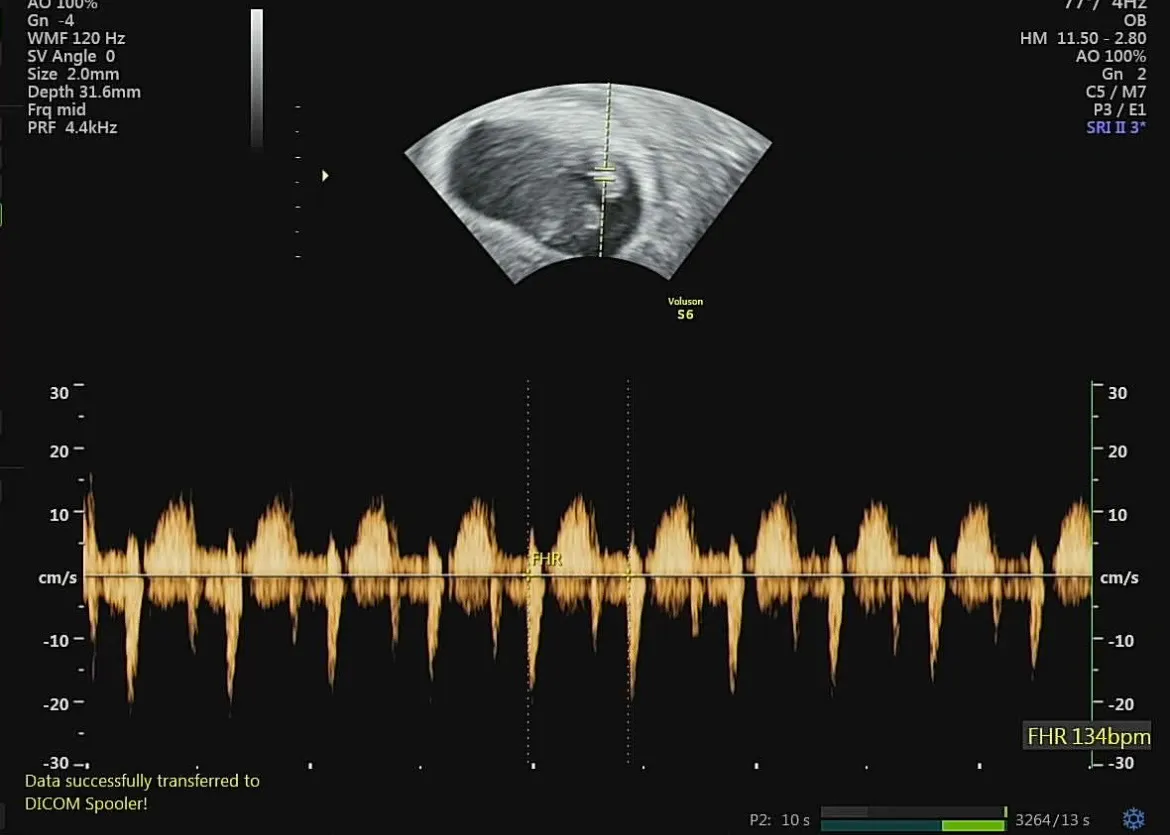Click the Size 2.0mm gate setting
The width and height of the screenshot is (1170, 835).
coord(73,74)
